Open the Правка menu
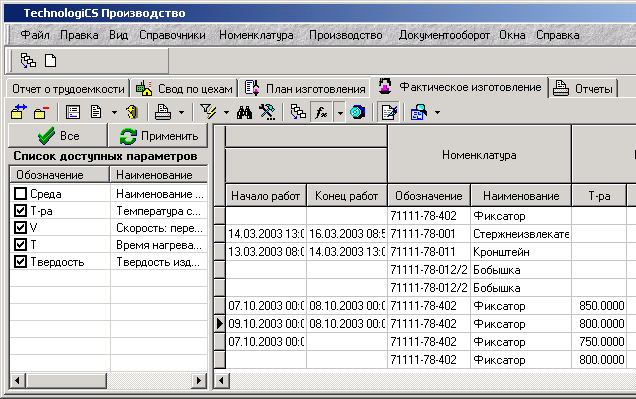The width and height of the screenshot is (636, 399). point(79,35)
